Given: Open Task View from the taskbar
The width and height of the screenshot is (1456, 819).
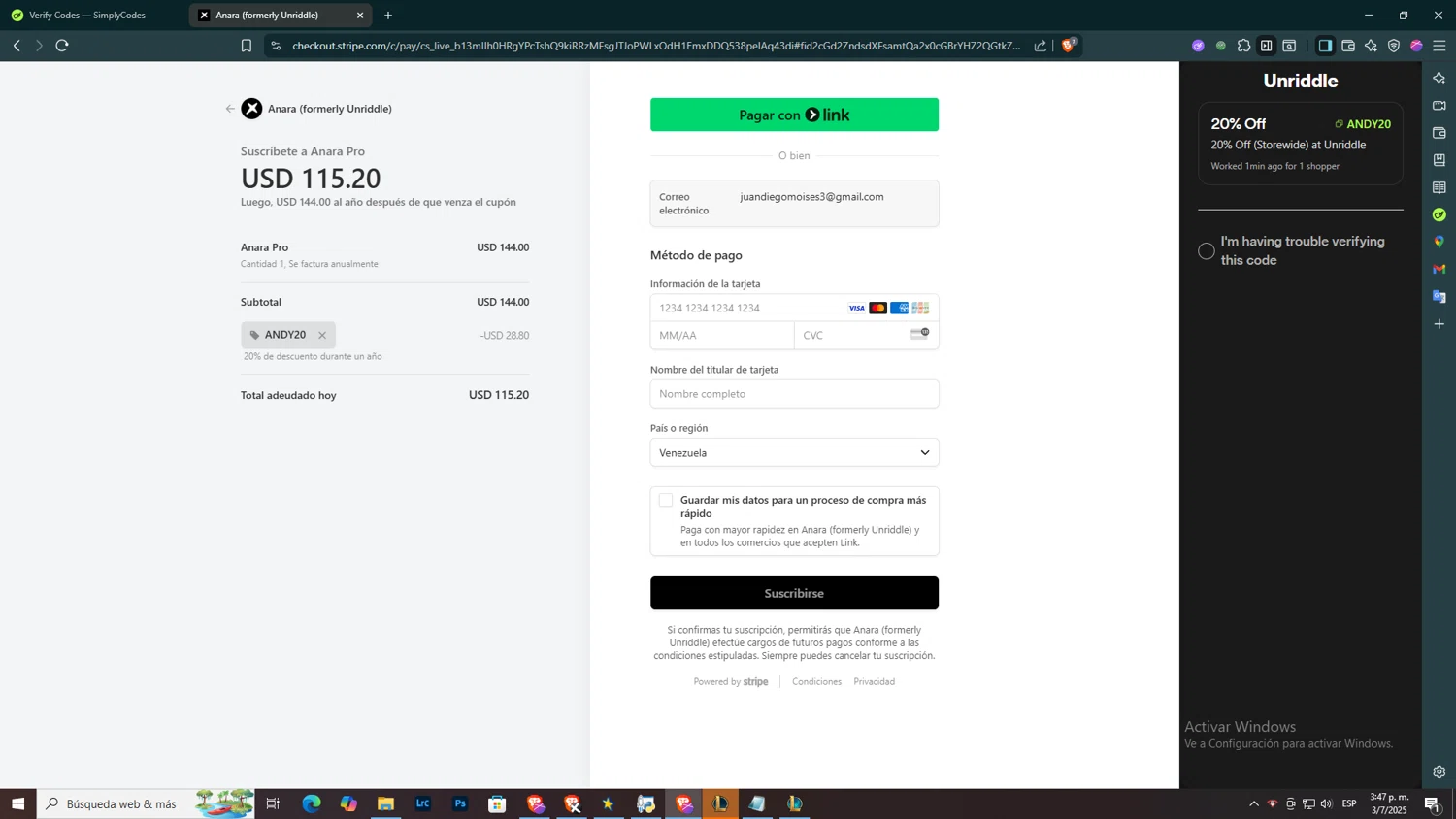Looking at the screenshot, I should pos(273,803).
